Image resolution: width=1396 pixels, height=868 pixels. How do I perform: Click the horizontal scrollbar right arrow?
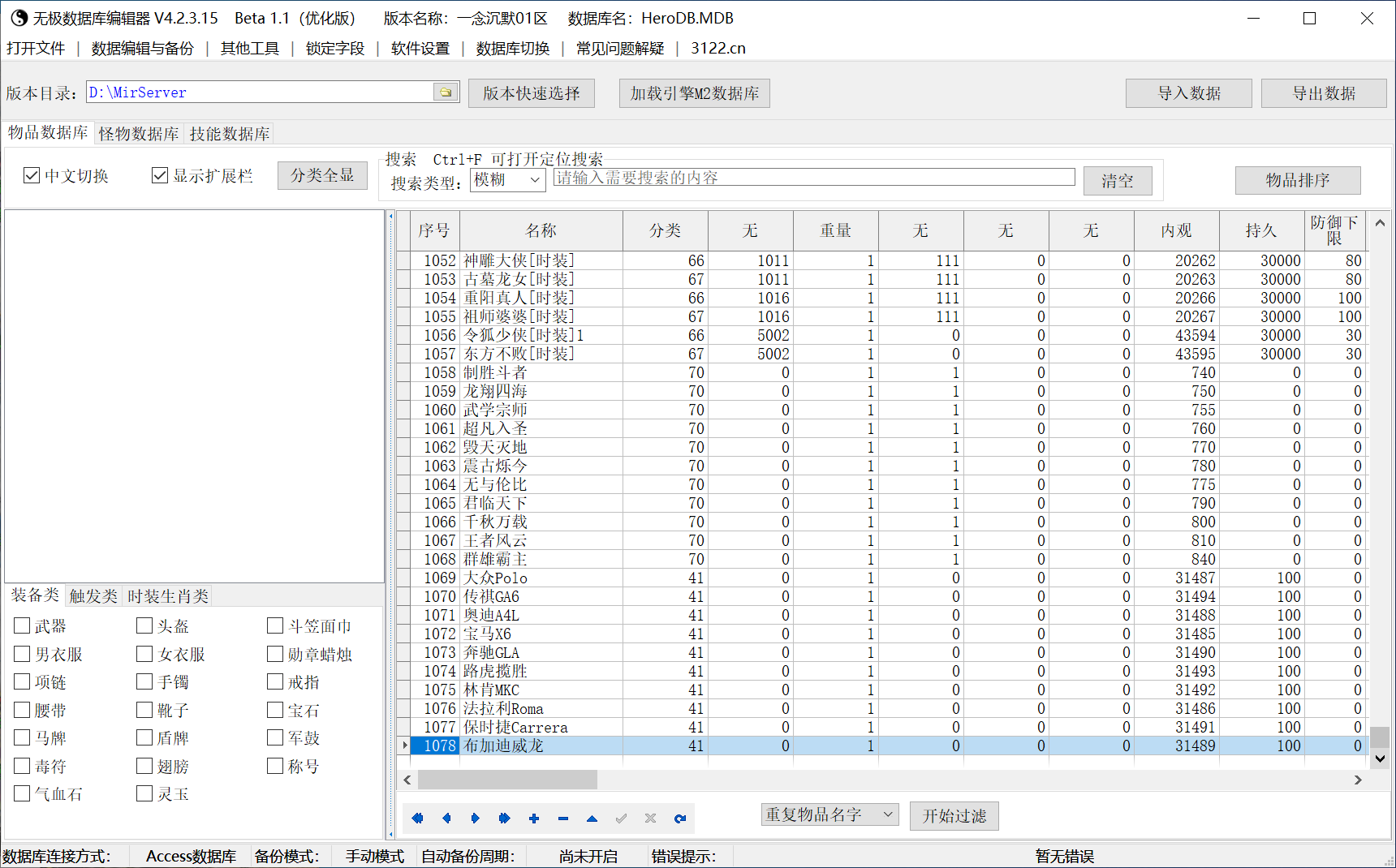point(1358,780)
